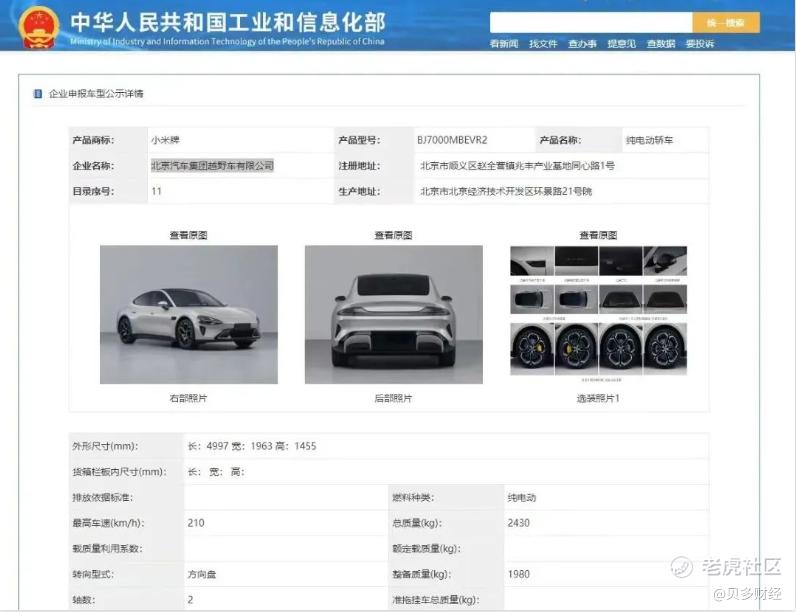Click the 选装照片1 caption
Viewport: 796px width, 612px height.
coord(598,398)
